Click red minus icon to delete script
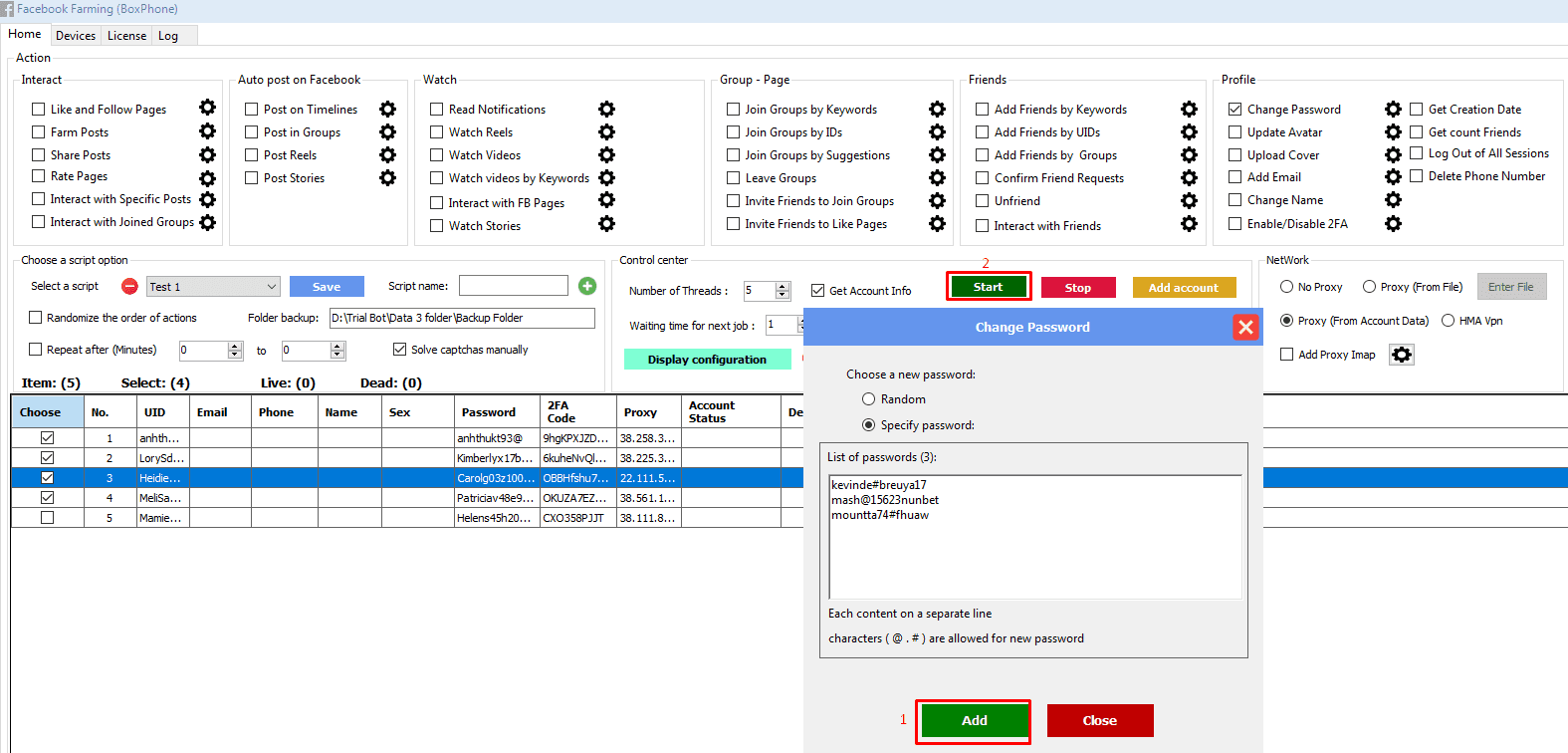Screen dimensions: 1568x753 pyautogui.click(x=129, y=286)
